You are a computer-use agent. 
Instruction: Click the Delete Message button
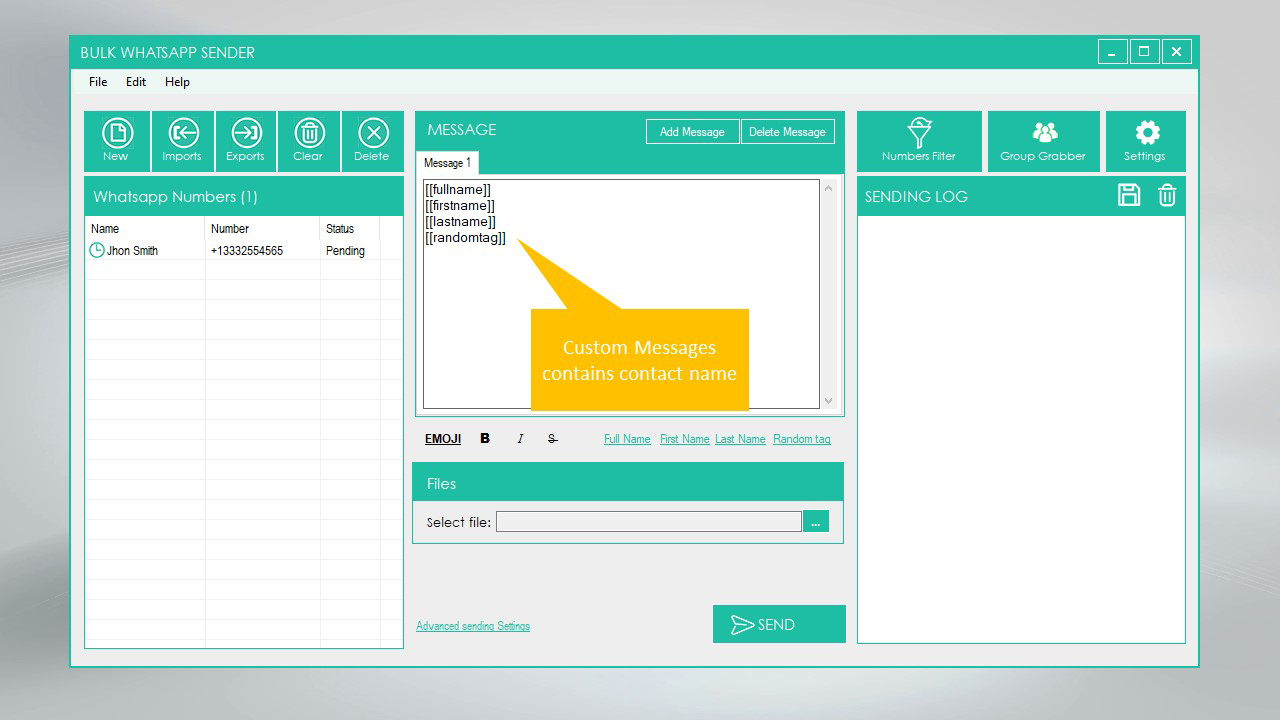point(787,132)
